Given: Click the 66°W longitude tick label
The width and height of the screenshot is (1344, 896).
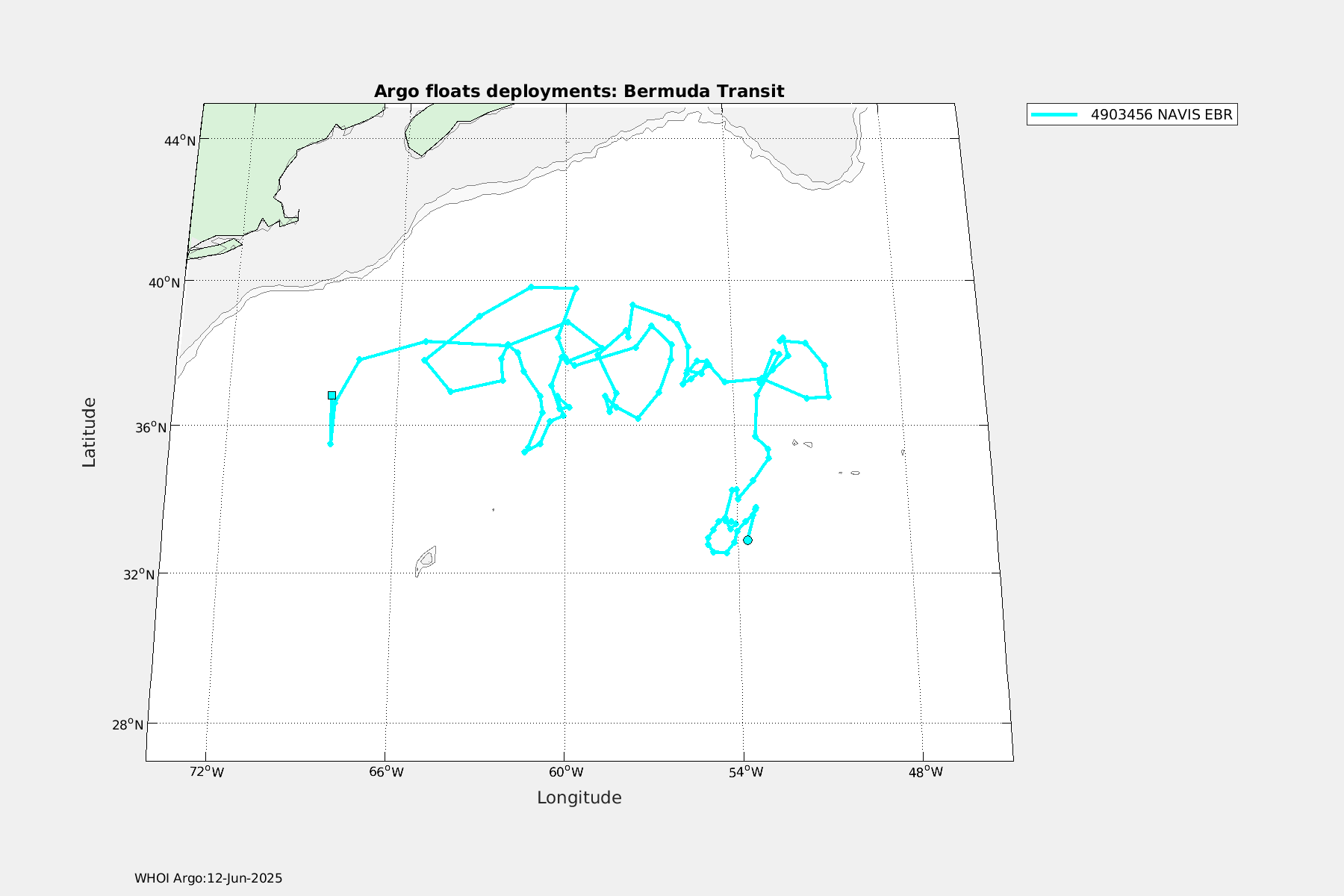Looking at the screenshot, I should 386,771.
